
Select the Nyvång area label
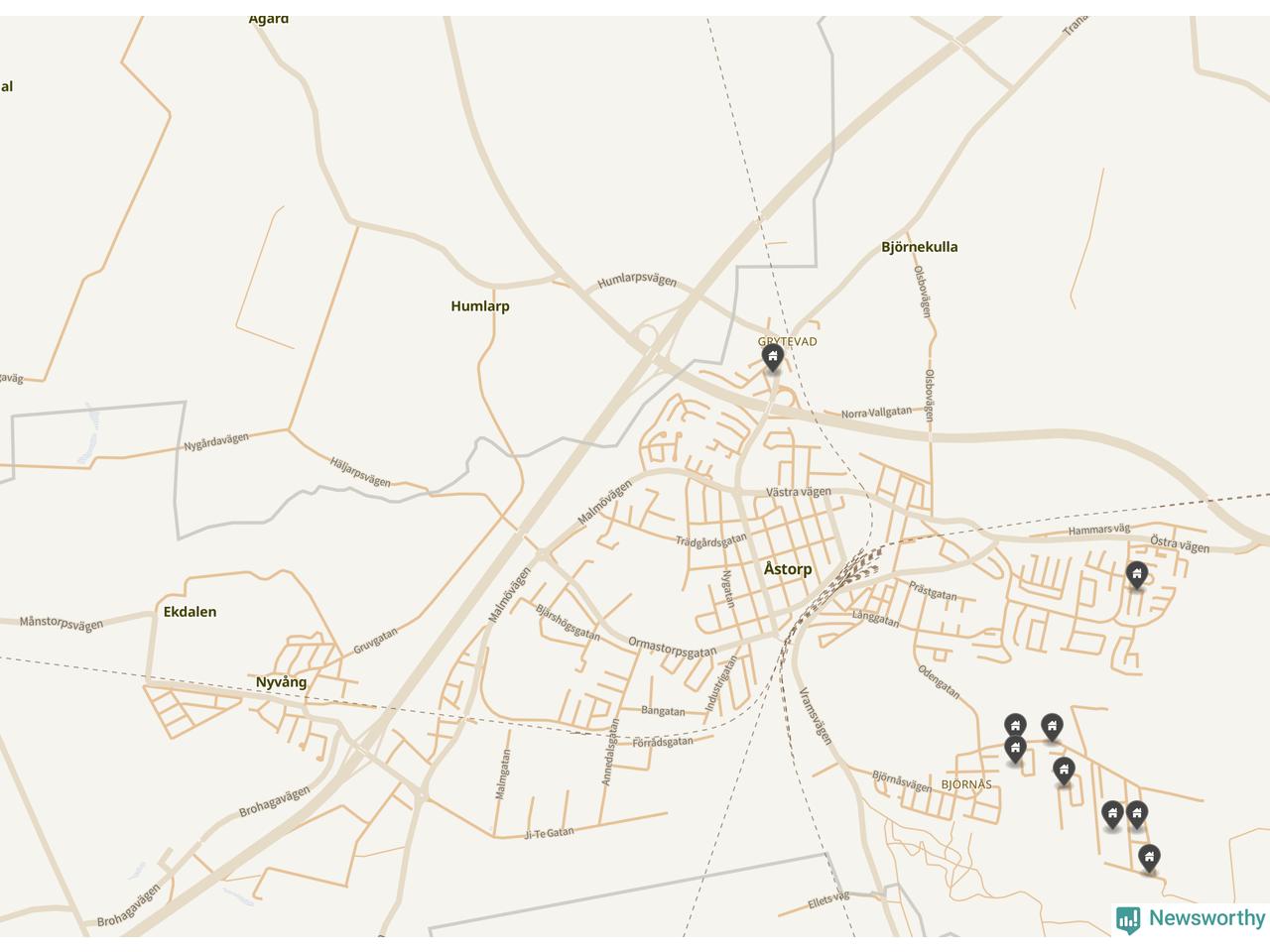coord(282,682)
